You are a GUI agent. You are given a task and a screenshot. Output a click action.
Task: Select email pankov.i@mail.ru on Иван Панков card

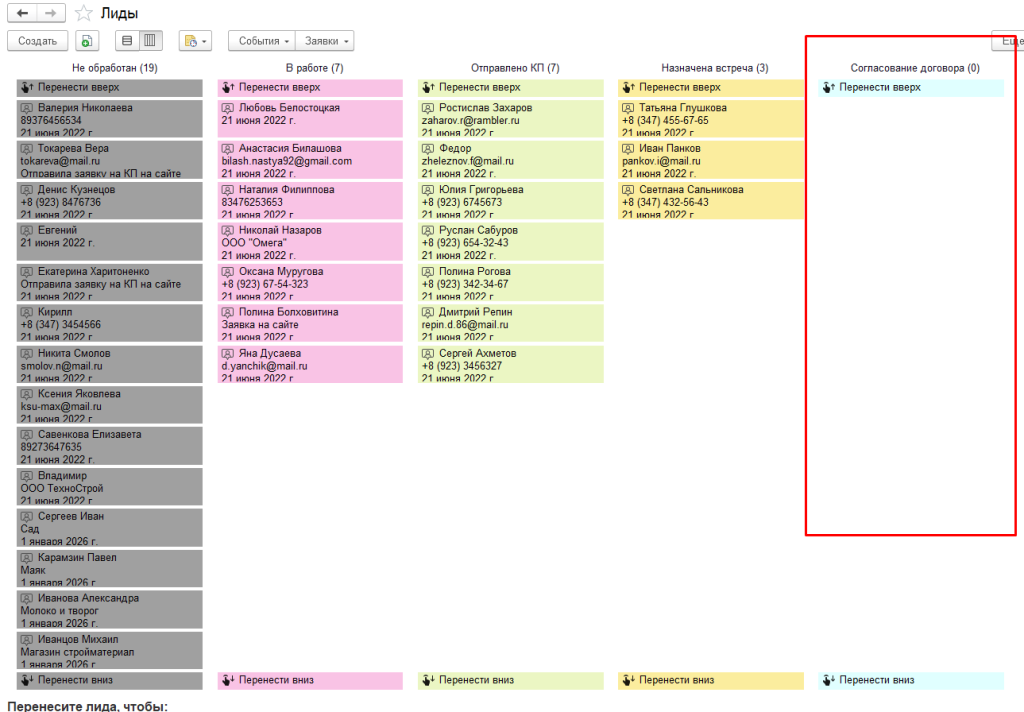click(661, 161)
